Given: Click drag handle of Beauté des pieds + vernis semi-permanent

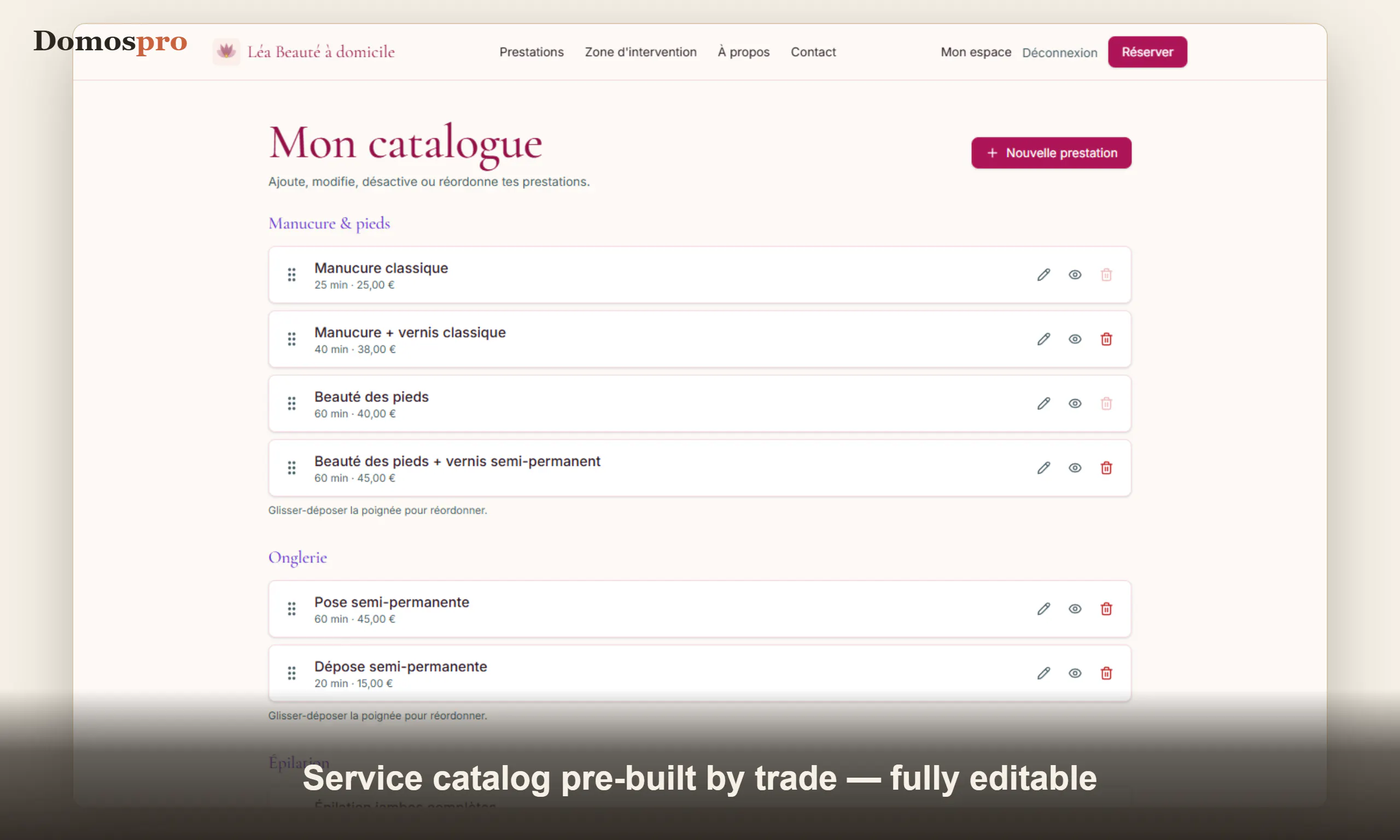Looking at the screenshot, I should point(291,468).
